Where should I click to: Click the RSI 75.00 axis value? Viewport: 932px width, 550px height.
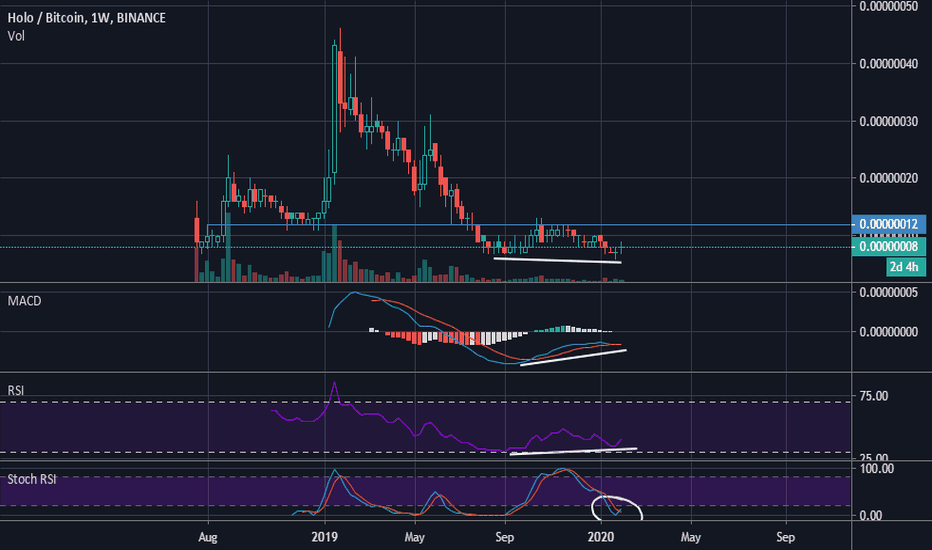(874, 396)
